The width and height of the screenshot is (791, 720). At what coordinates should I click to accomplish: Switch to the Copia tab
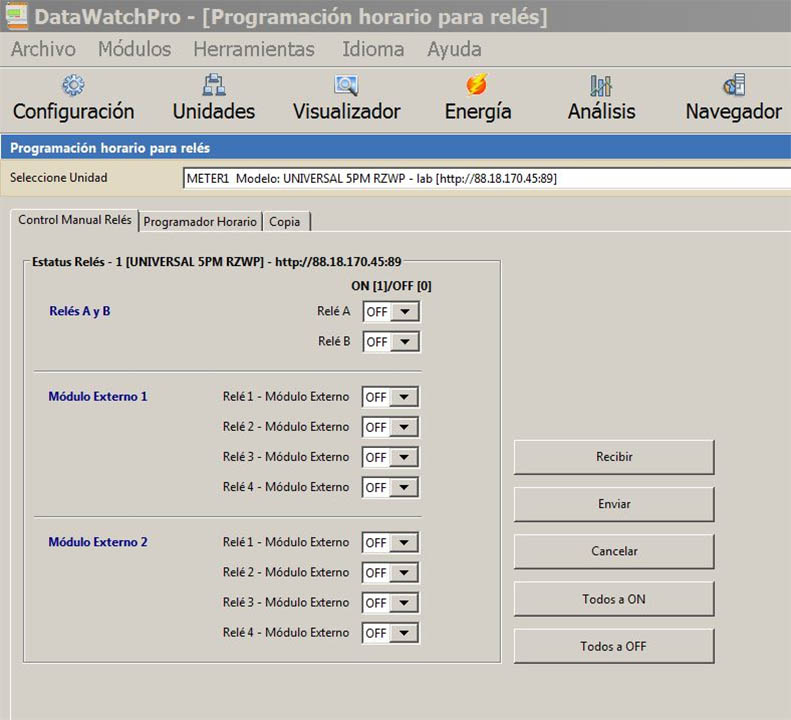(285, 221)
